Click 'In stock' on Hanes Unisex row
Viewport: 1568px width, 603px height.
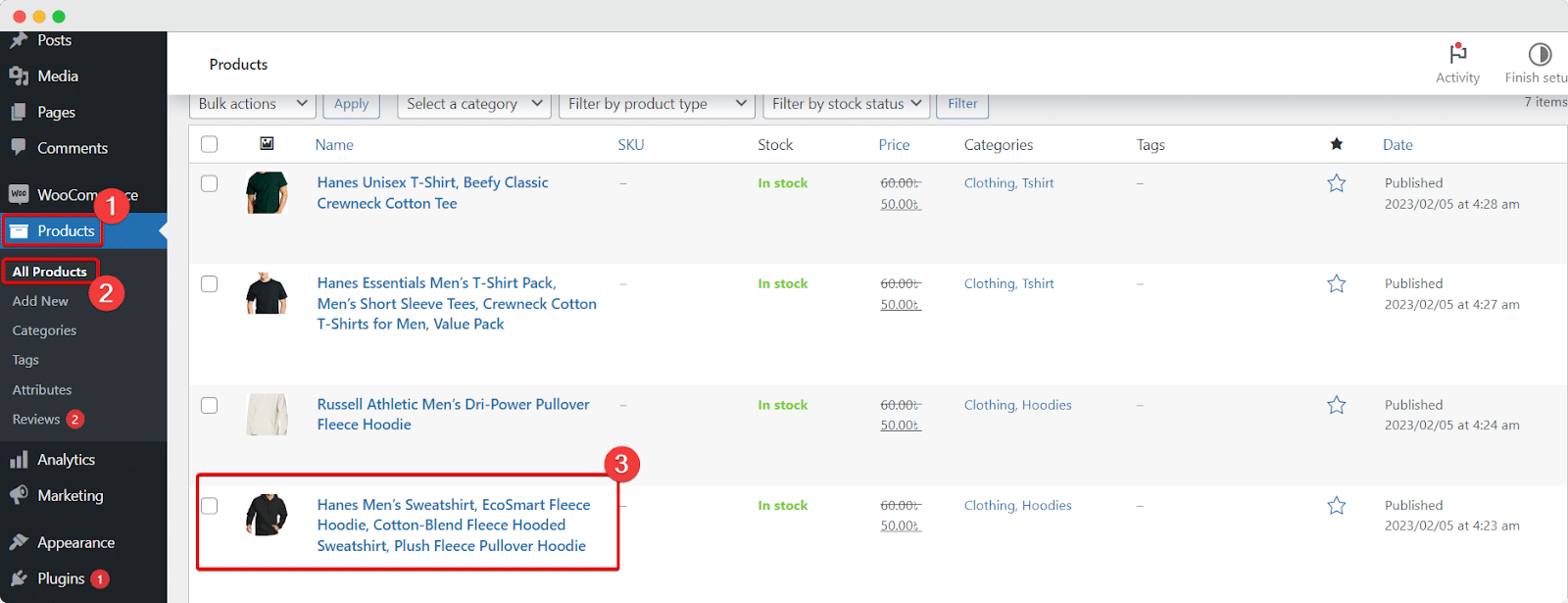click(783, 183)
